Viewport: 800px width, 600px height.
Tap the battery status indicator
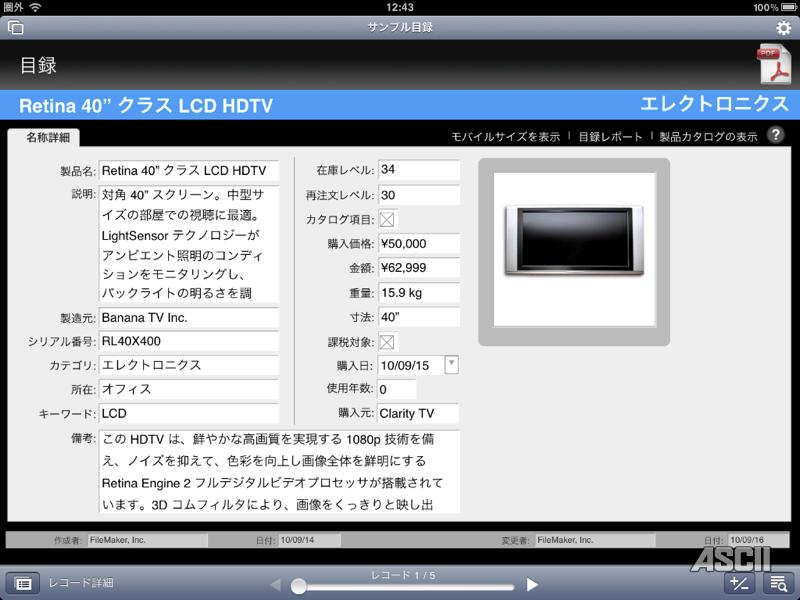pos(787,7)
